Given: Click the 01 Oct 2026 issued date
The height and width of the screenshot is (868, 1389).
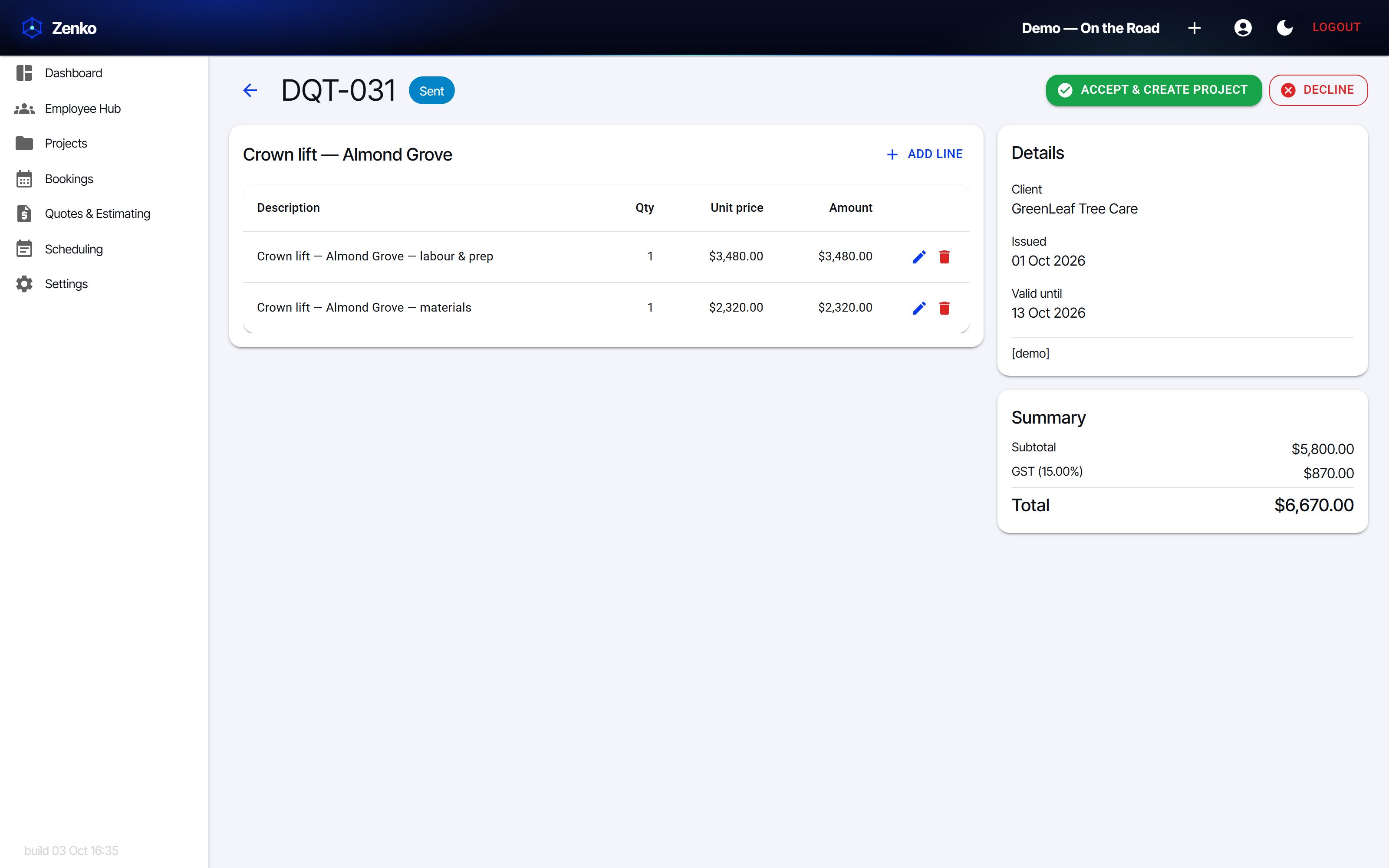Looking at the screenshot, I should pyautogui.click(x=1048, y=261).
